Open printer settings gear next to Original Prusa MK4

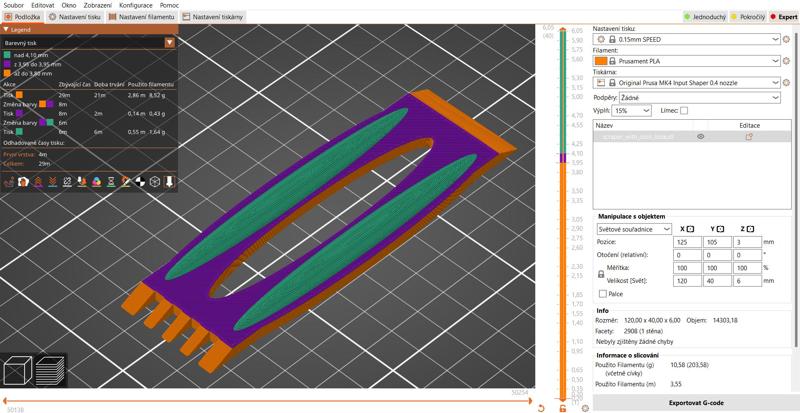(786, 82)
